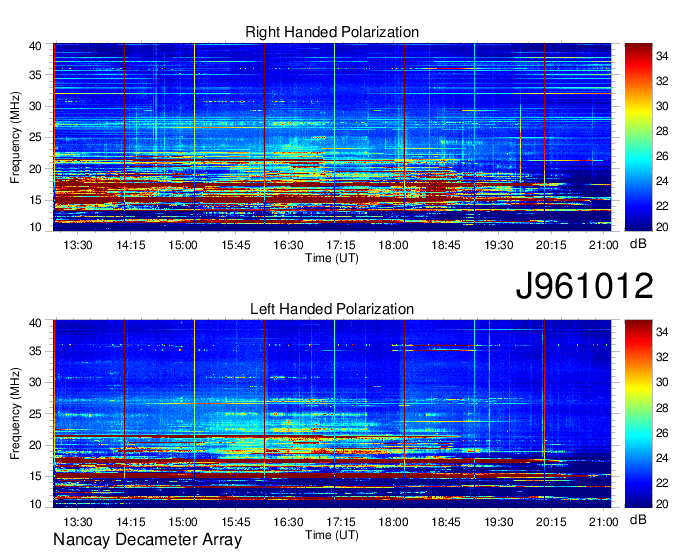Click "30" frequency tick of Right Handed plot
Screen dimensions: 680x552
35,106
